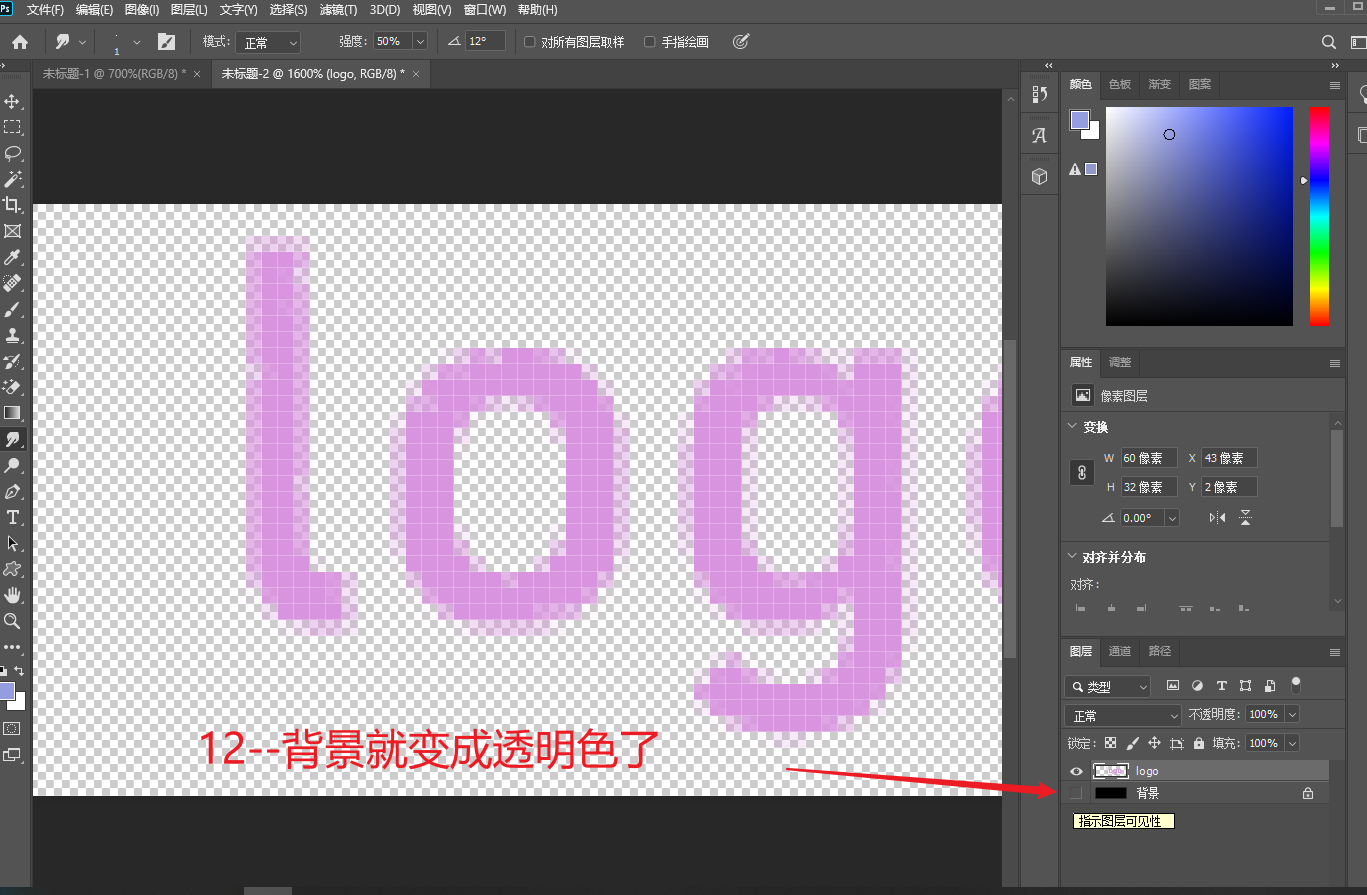Click the toolbar foreground color swatch
The image size is (1367, 895).
tap(7, 691)
